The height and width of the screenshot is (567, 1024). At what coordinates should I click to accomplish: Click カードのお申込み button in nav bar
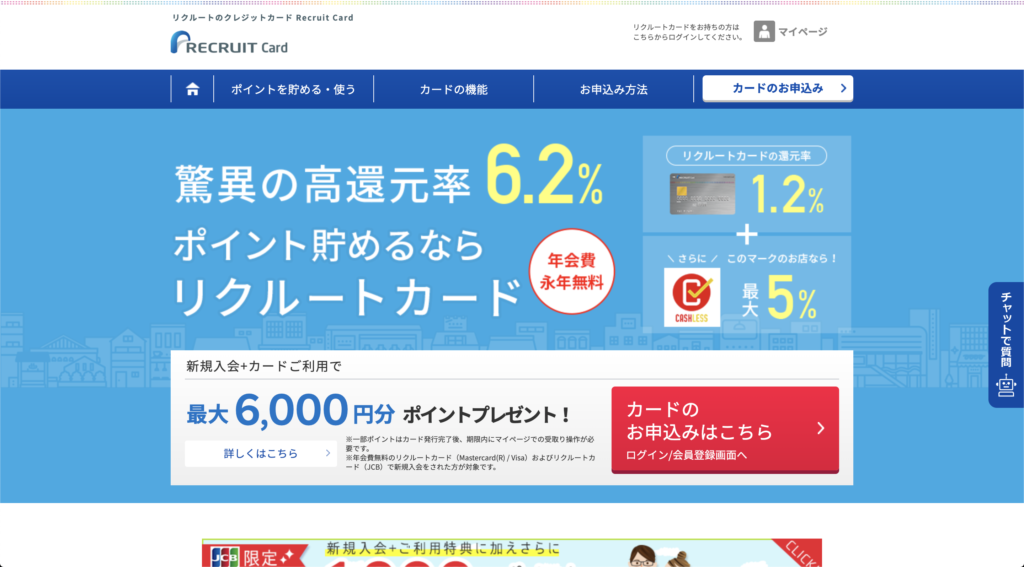coord(777,88)
